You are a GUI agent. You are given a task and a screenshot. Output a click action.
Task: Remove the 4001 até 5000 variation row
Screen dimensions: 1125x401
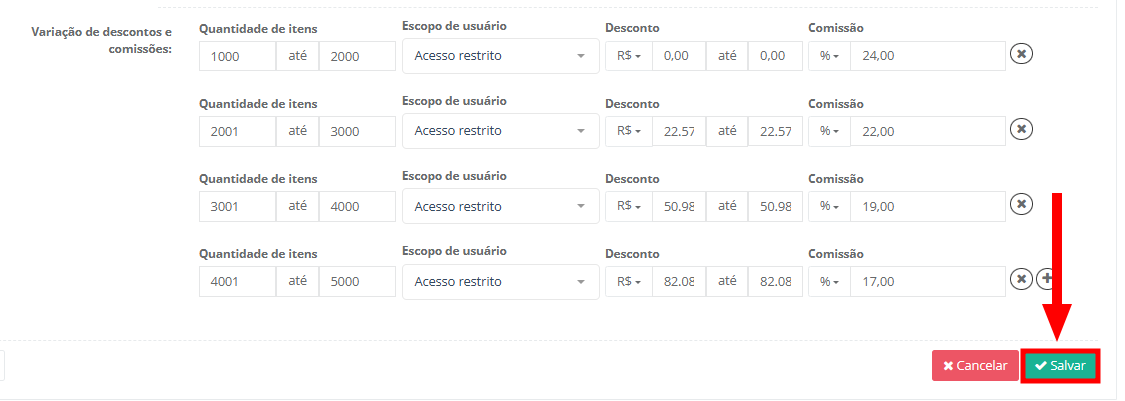pyautogui.click(x=1020, y=279)
